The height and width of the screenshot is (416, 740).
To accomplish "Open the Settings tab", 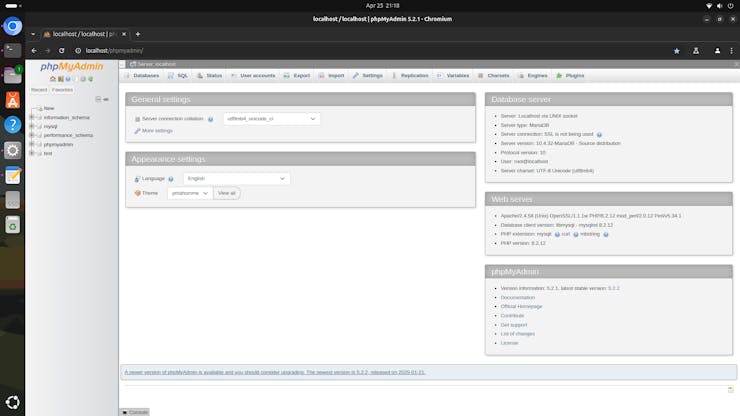I will [368, 76].
